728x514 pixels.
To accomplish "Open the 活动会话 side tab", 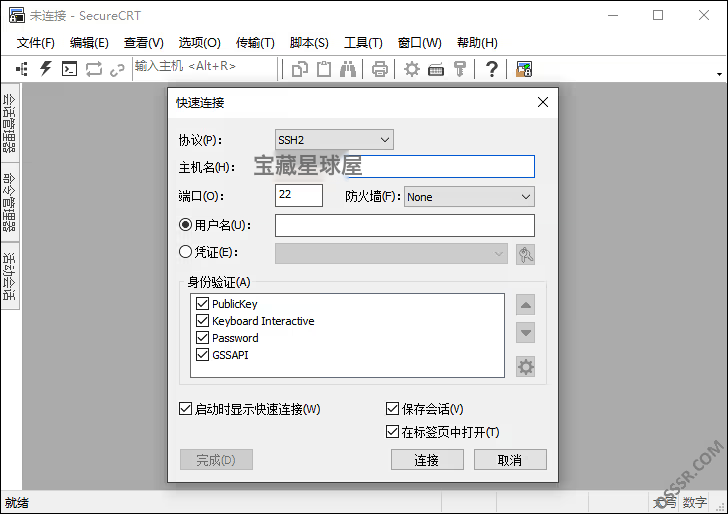I will (x=10, y=276).
